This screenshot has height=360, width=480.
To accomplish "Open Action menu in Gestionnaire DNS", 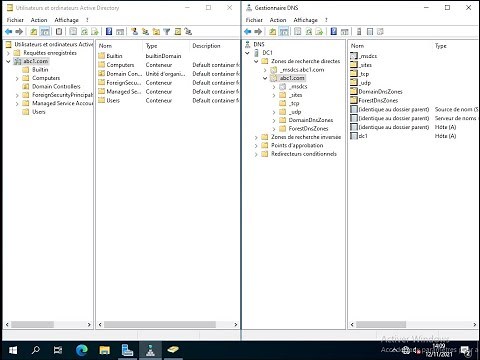I will click(x=278, y=20).
